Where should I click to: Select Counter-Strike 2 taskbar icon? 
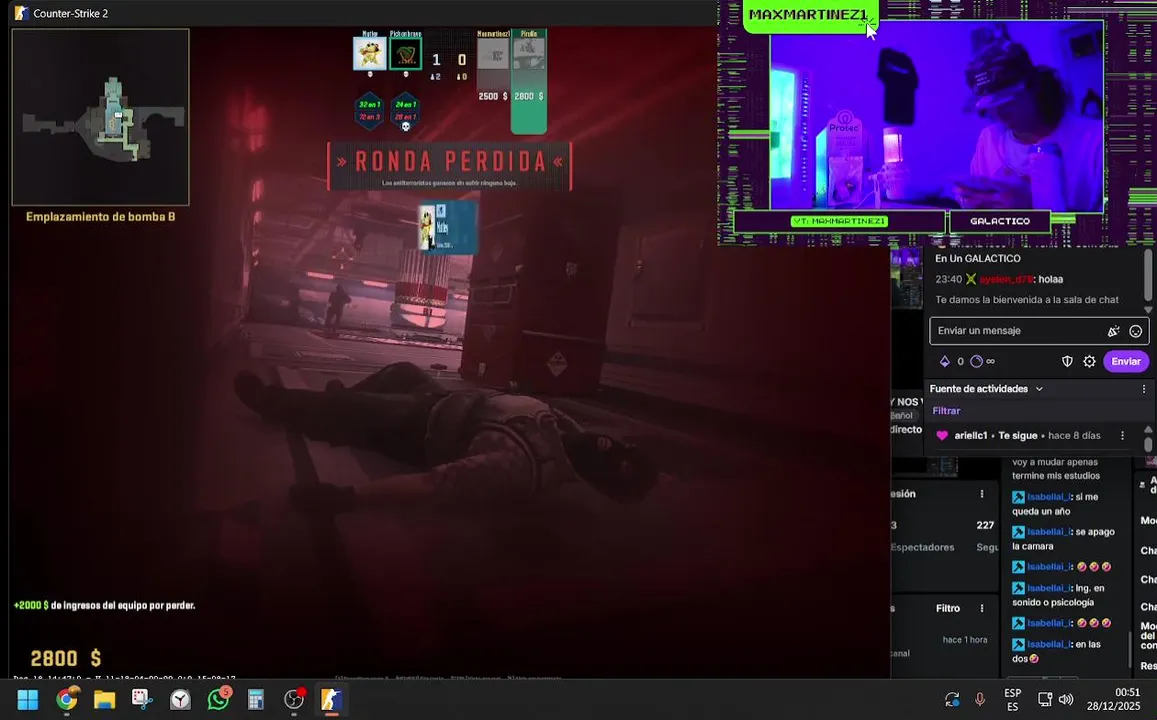pos(331,699)
